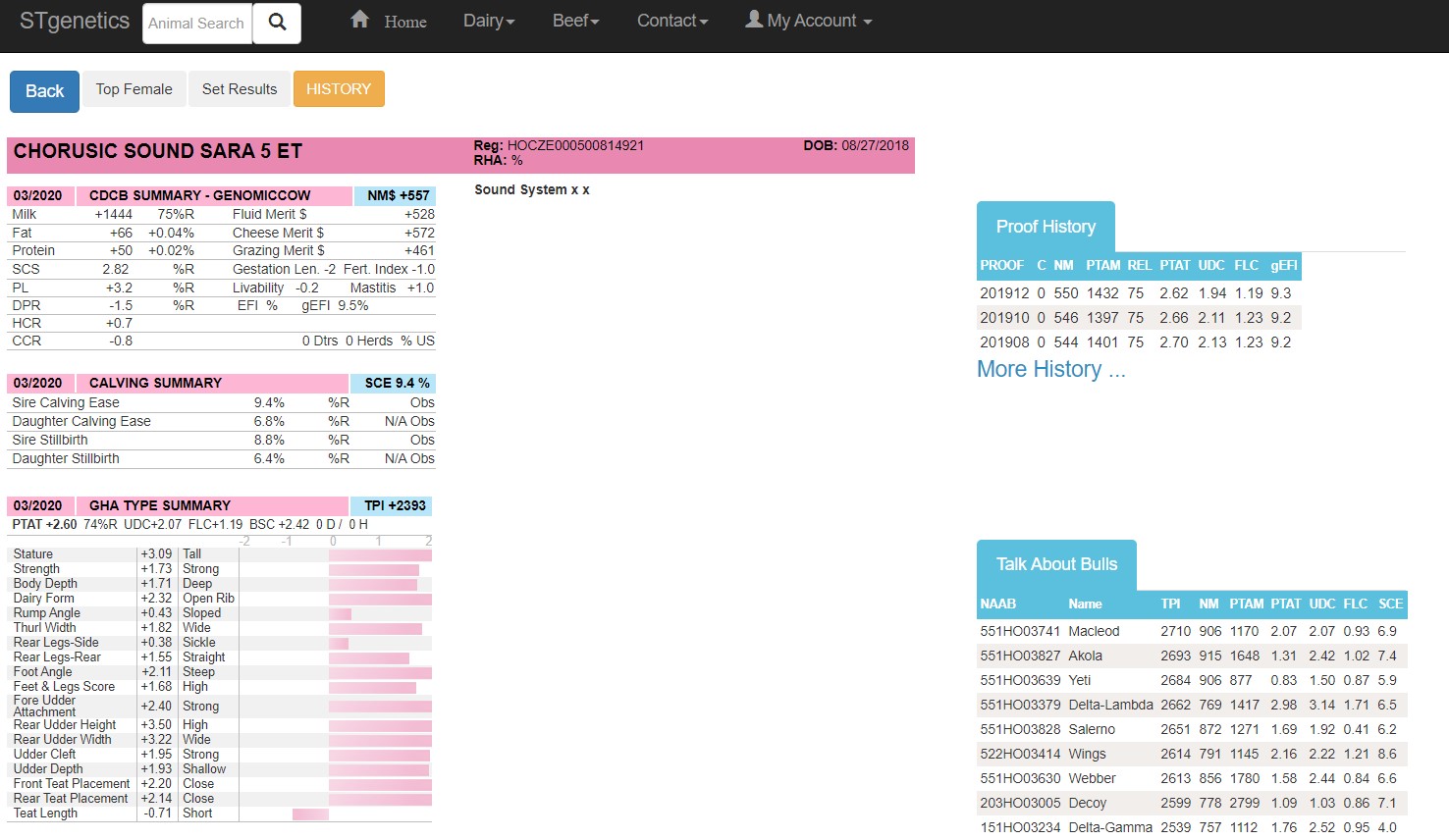Click the STgenetics brand logo
The image size is (1449, 840).
point(75,21)
